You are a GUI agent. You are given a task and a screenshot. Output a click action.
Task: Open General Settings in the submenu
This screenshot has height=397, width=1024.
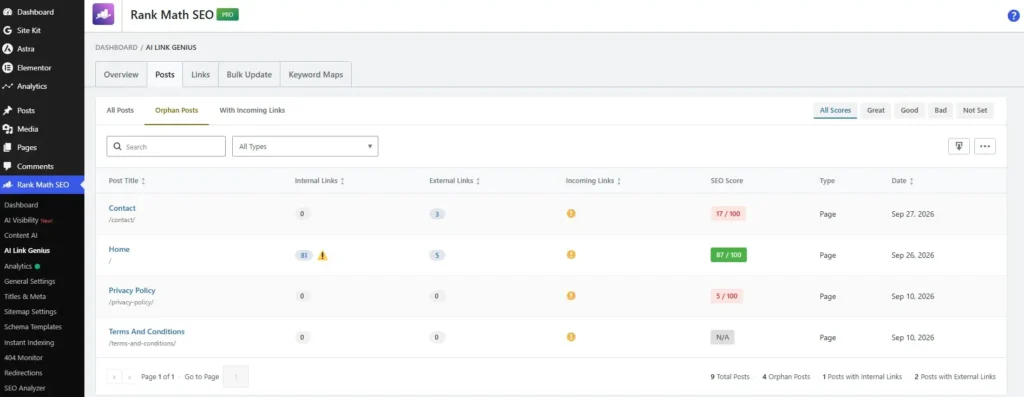(29, 281)
